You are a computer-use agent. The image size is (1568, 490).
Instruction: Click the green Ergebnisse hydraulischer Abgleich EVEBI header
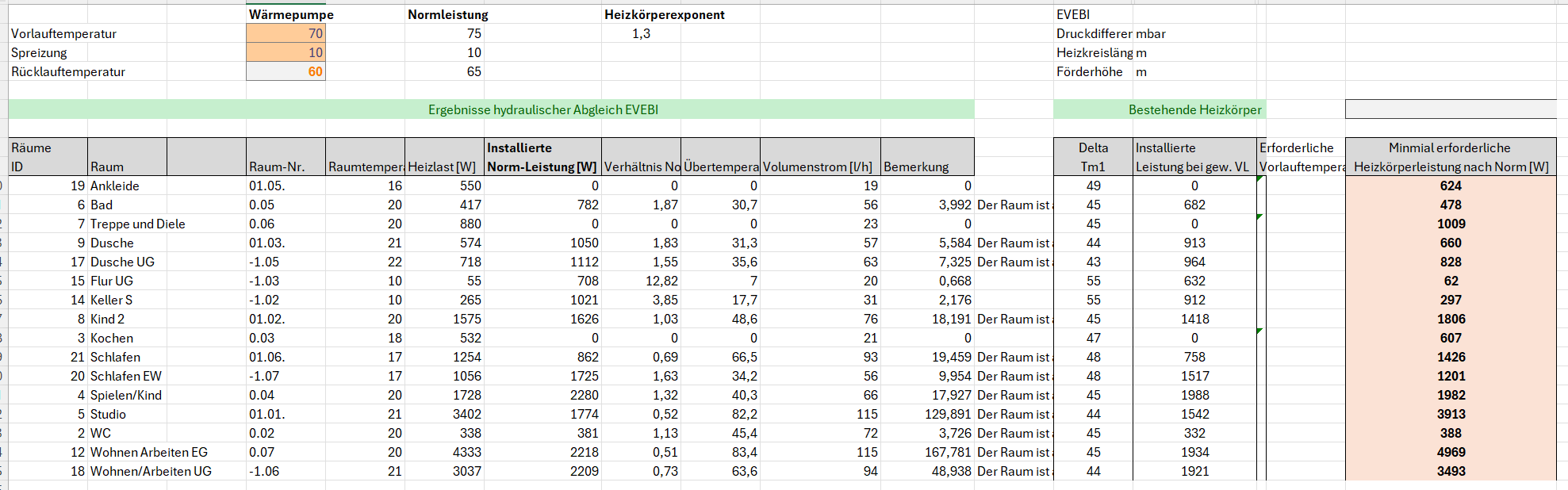coord(542,109)
